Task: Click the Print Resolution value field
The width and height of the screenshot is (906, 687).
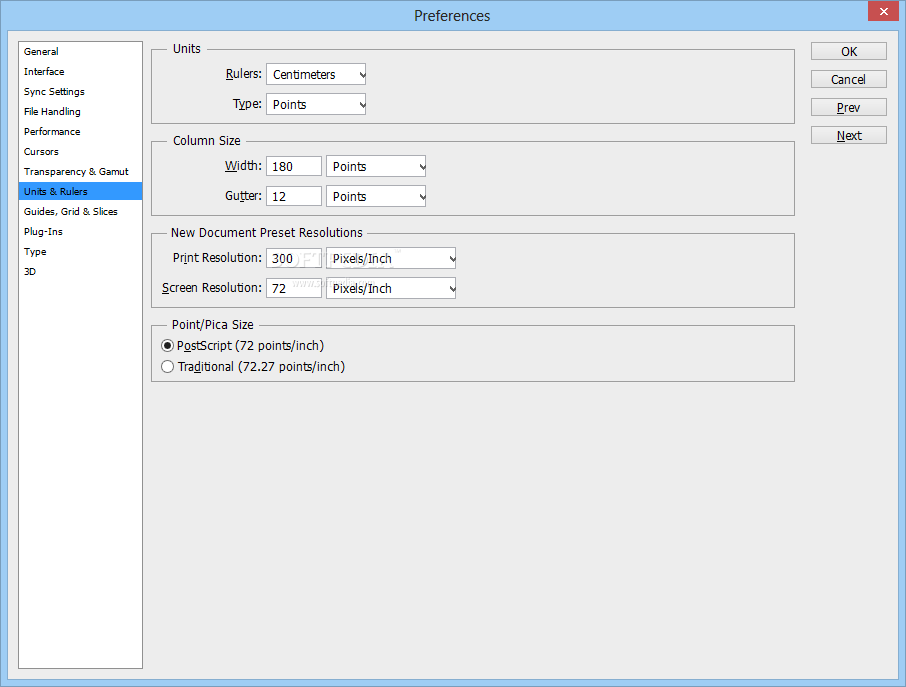Action: [294, 258]
